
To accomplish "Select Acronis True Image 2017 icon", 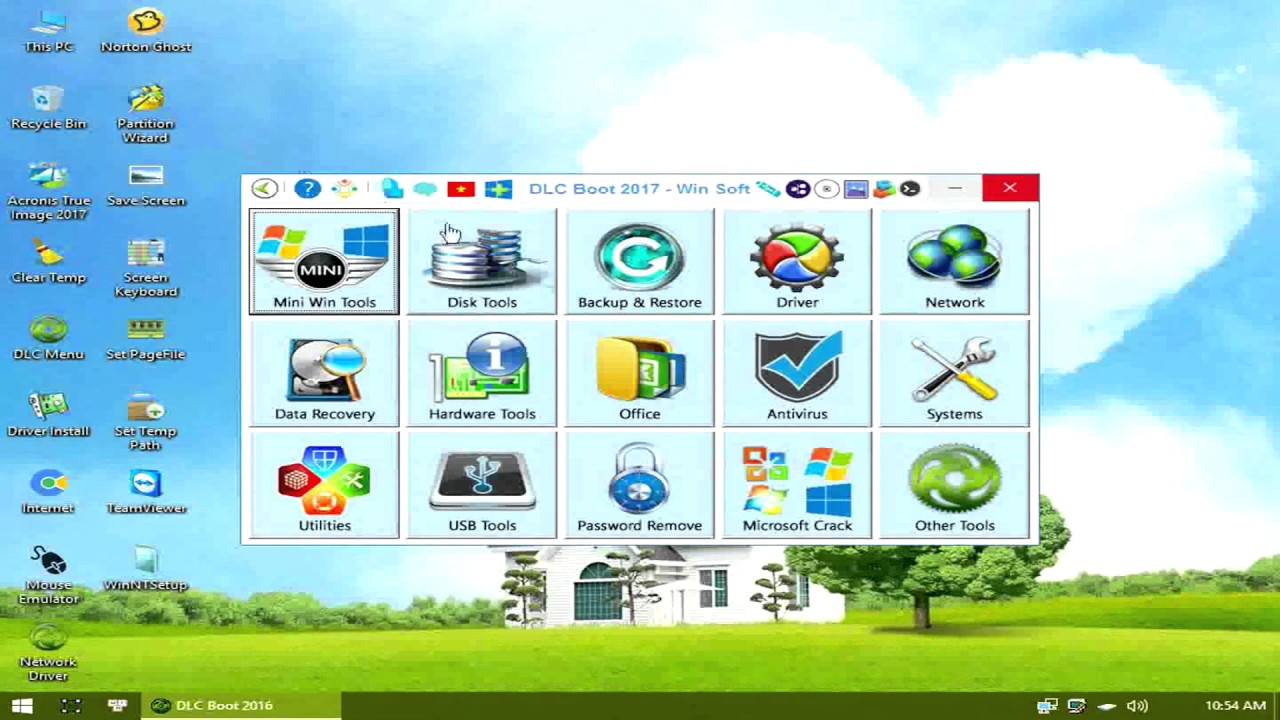I will click(x=48, y=192).
